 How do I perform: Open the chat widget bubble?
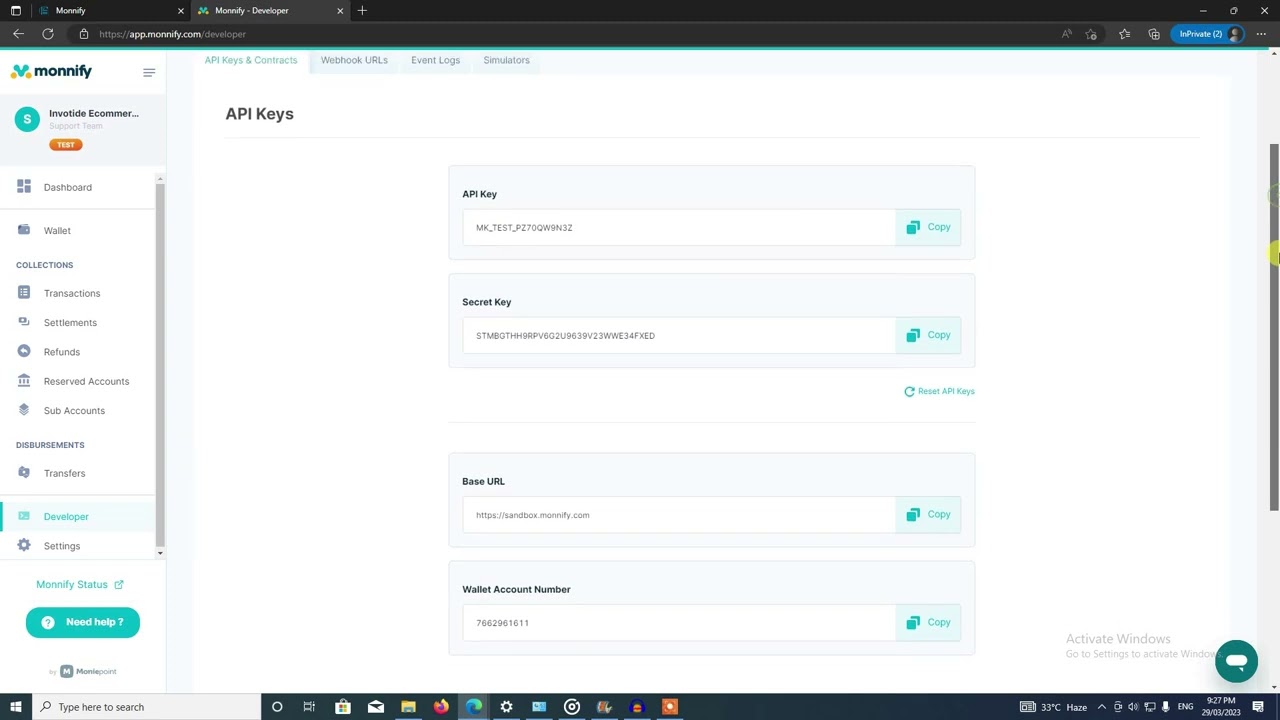[1236, 661]
